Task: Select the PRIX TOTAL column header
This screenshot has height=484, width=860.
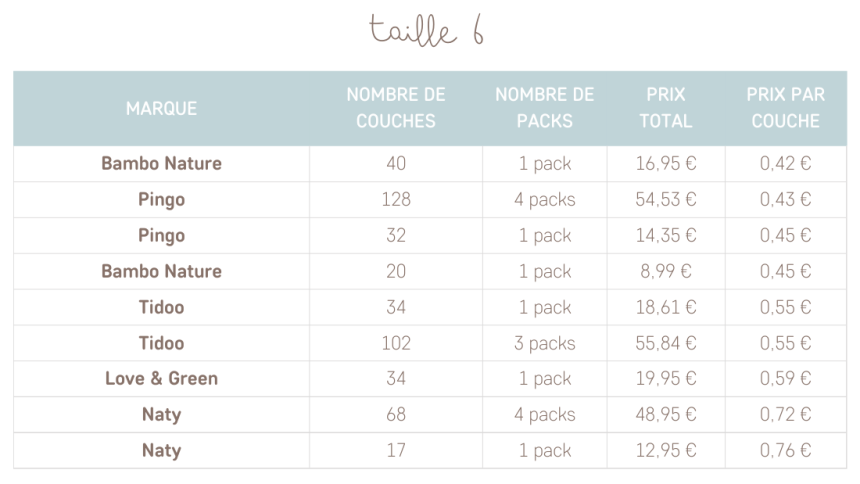Action: click(666, 108)
